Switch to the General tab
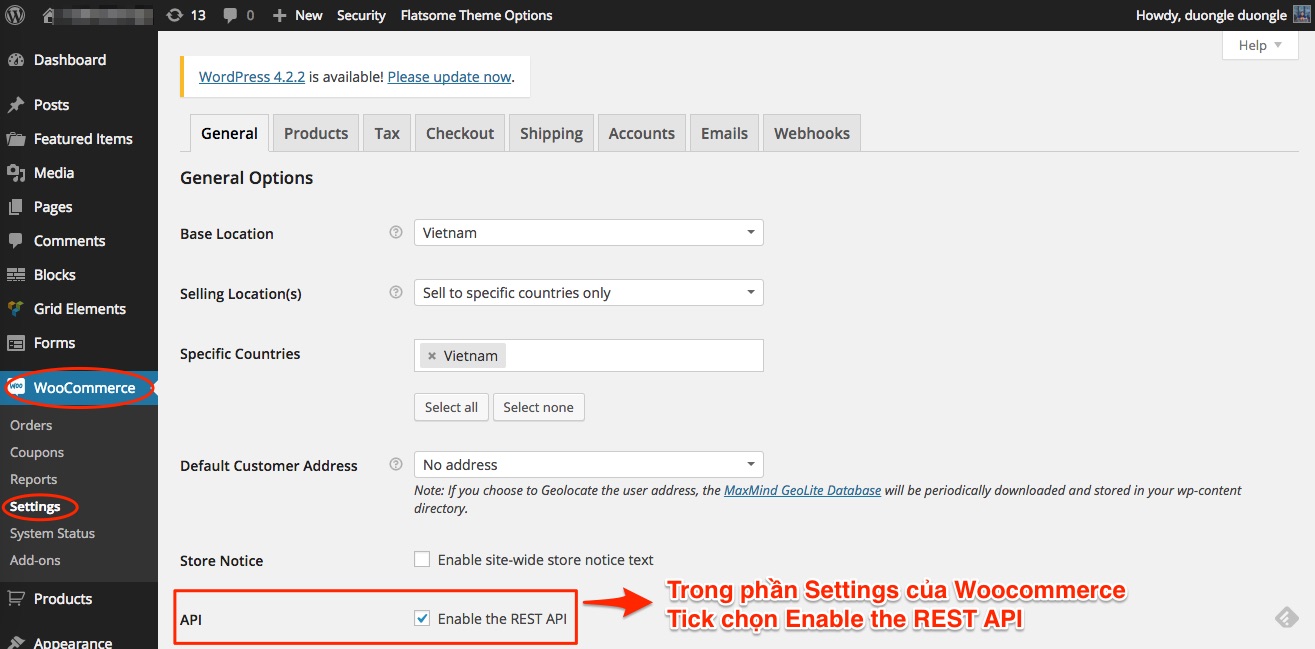 [230, 133]
